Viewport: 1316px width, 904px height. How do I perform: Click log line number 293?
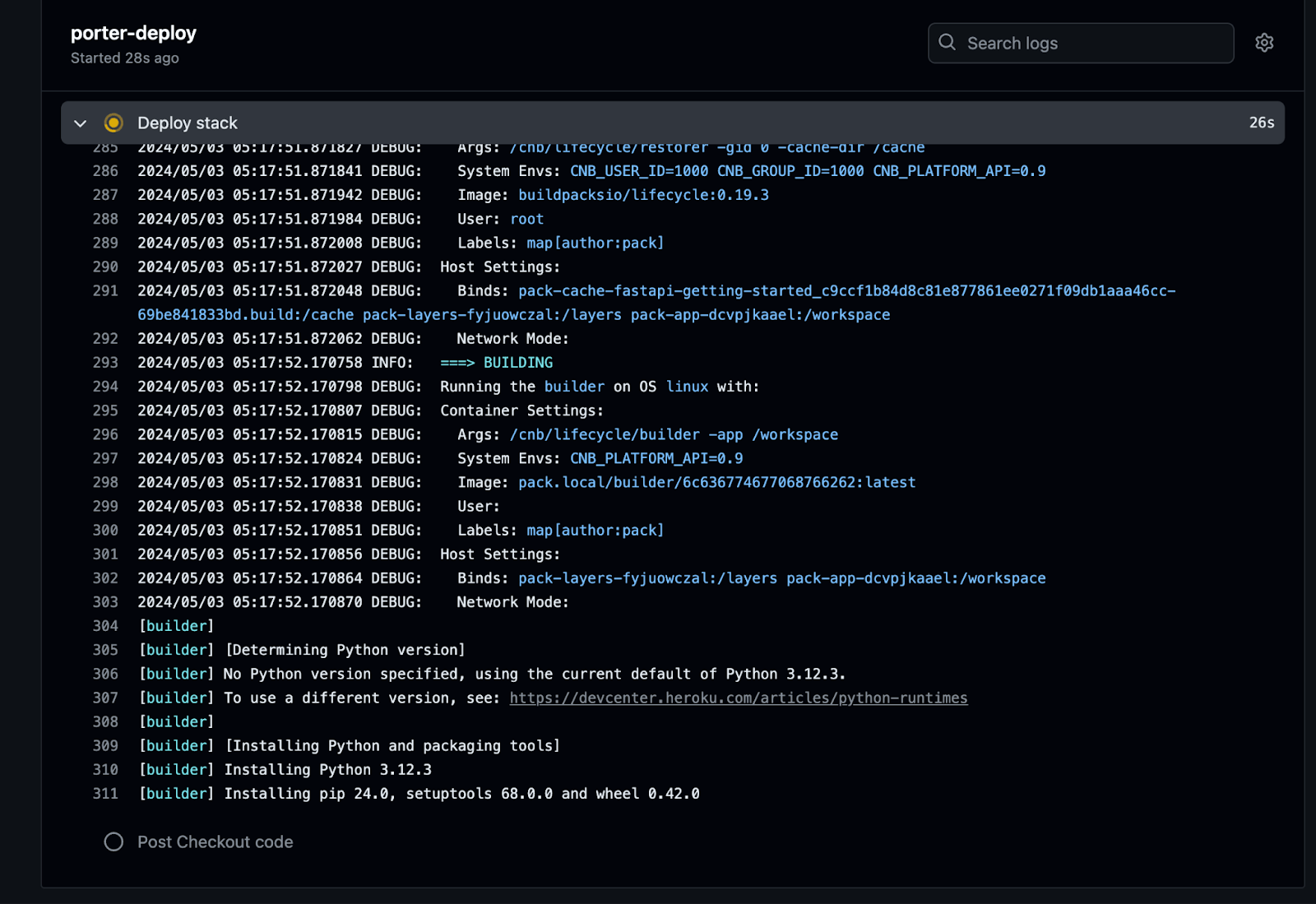[105, 363]
